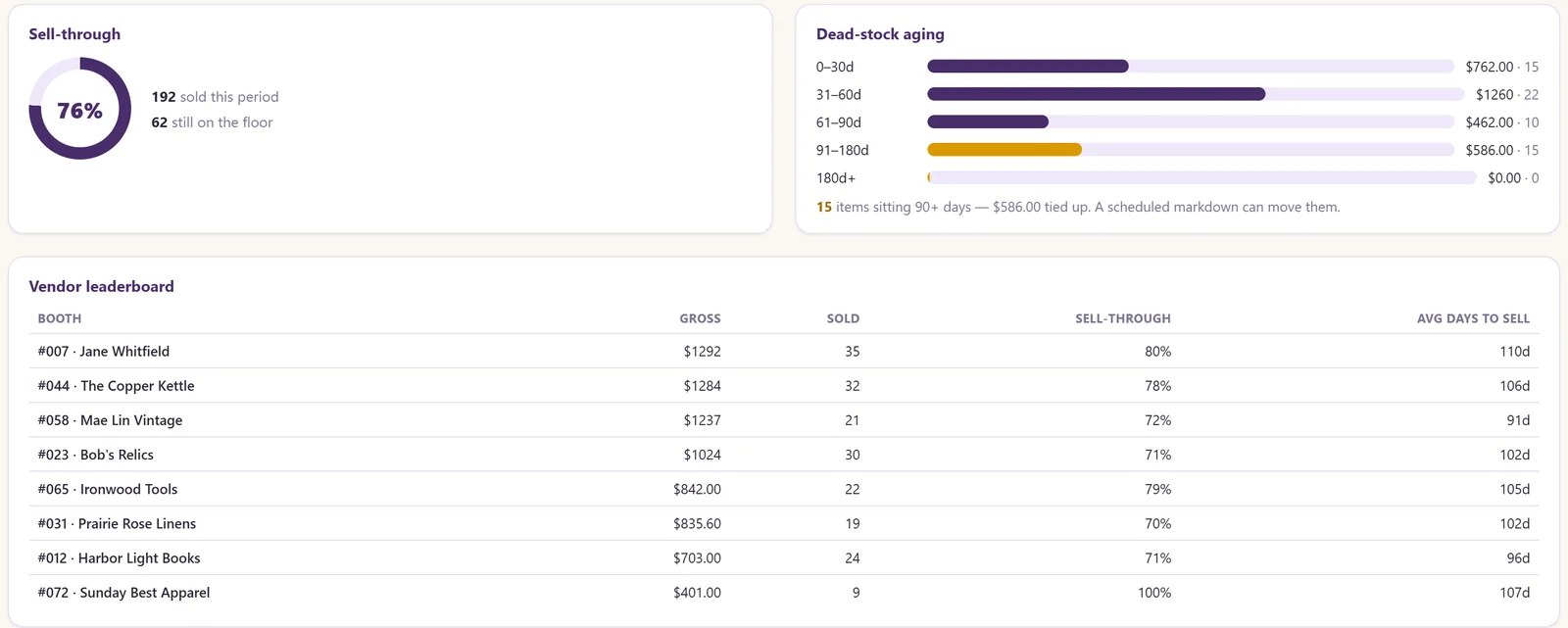Screen dimensions: 1568x628
Task: Open the #058 · Mae Lin Vintage row
Action: [784, 420]
